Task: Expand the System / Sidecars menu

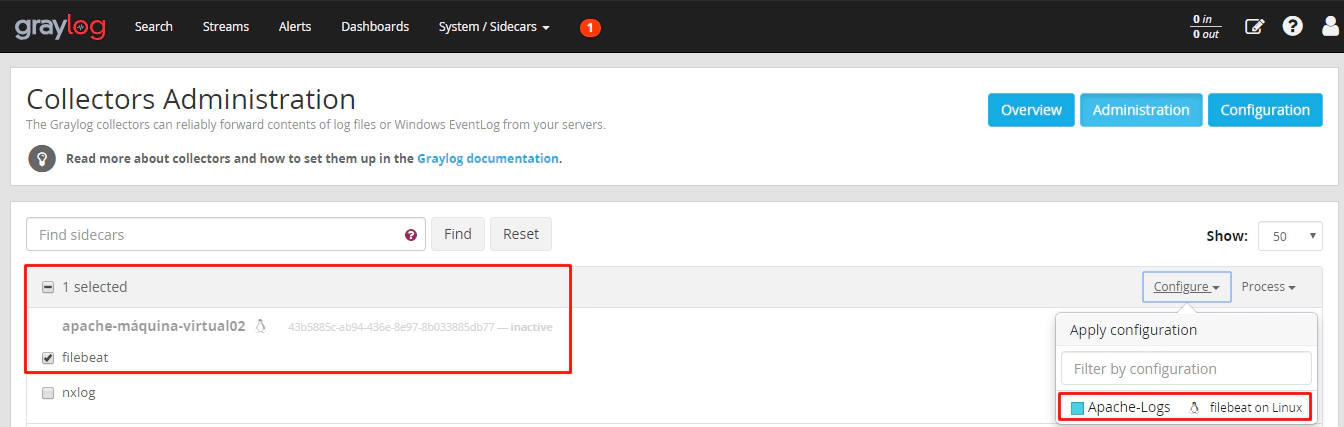Action: point(494,27)
